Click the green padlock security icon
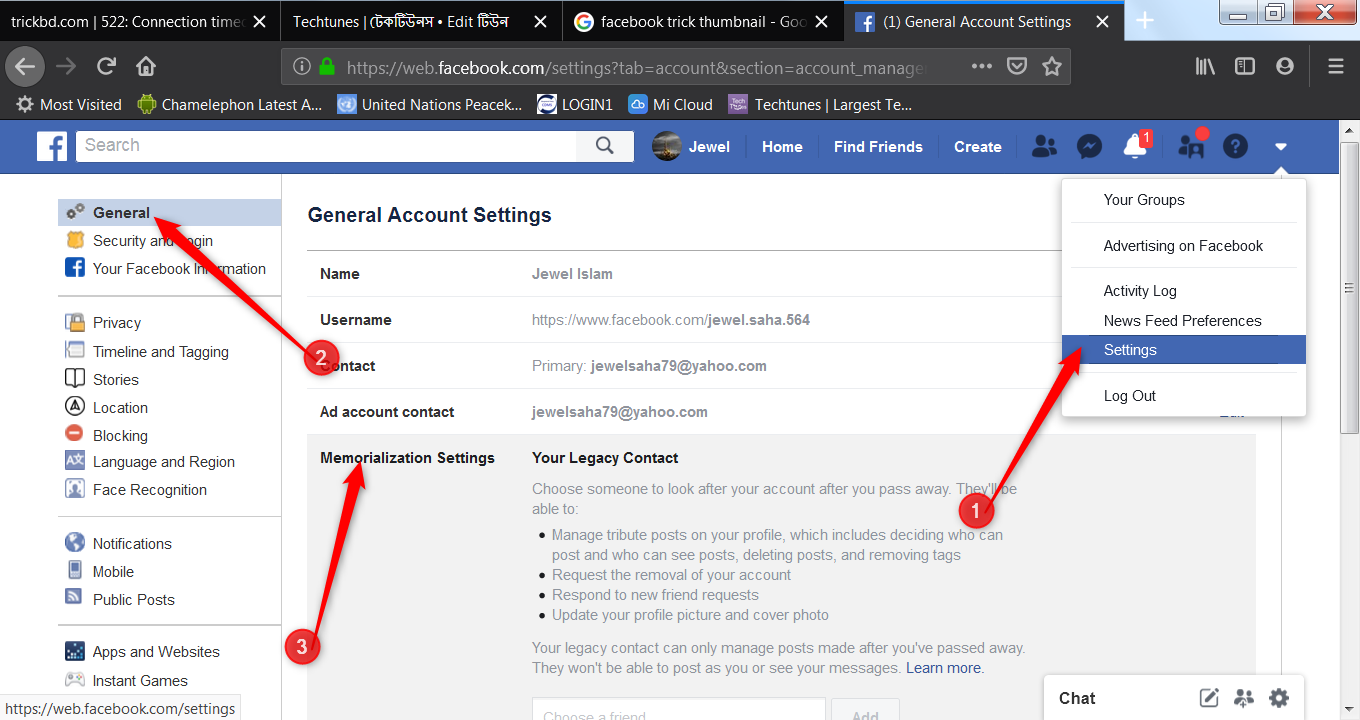This screenshot has height=720, width=1360. pyautogui.click(x=326, y=66)
